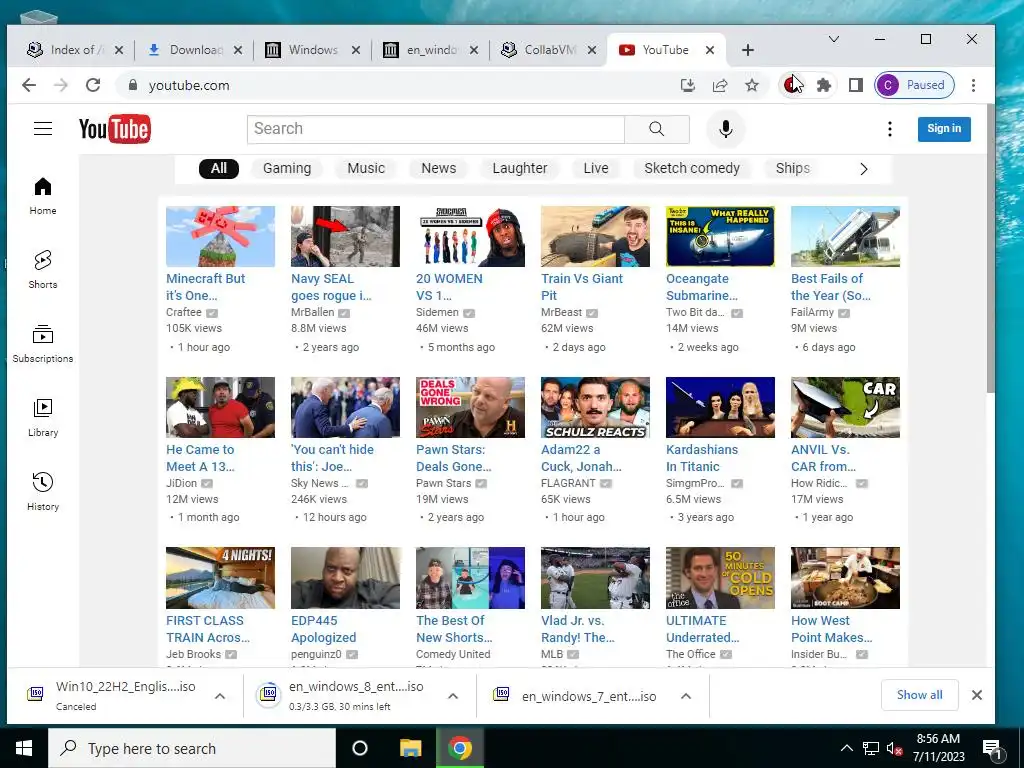Click the Sign in button

point(944,129)
